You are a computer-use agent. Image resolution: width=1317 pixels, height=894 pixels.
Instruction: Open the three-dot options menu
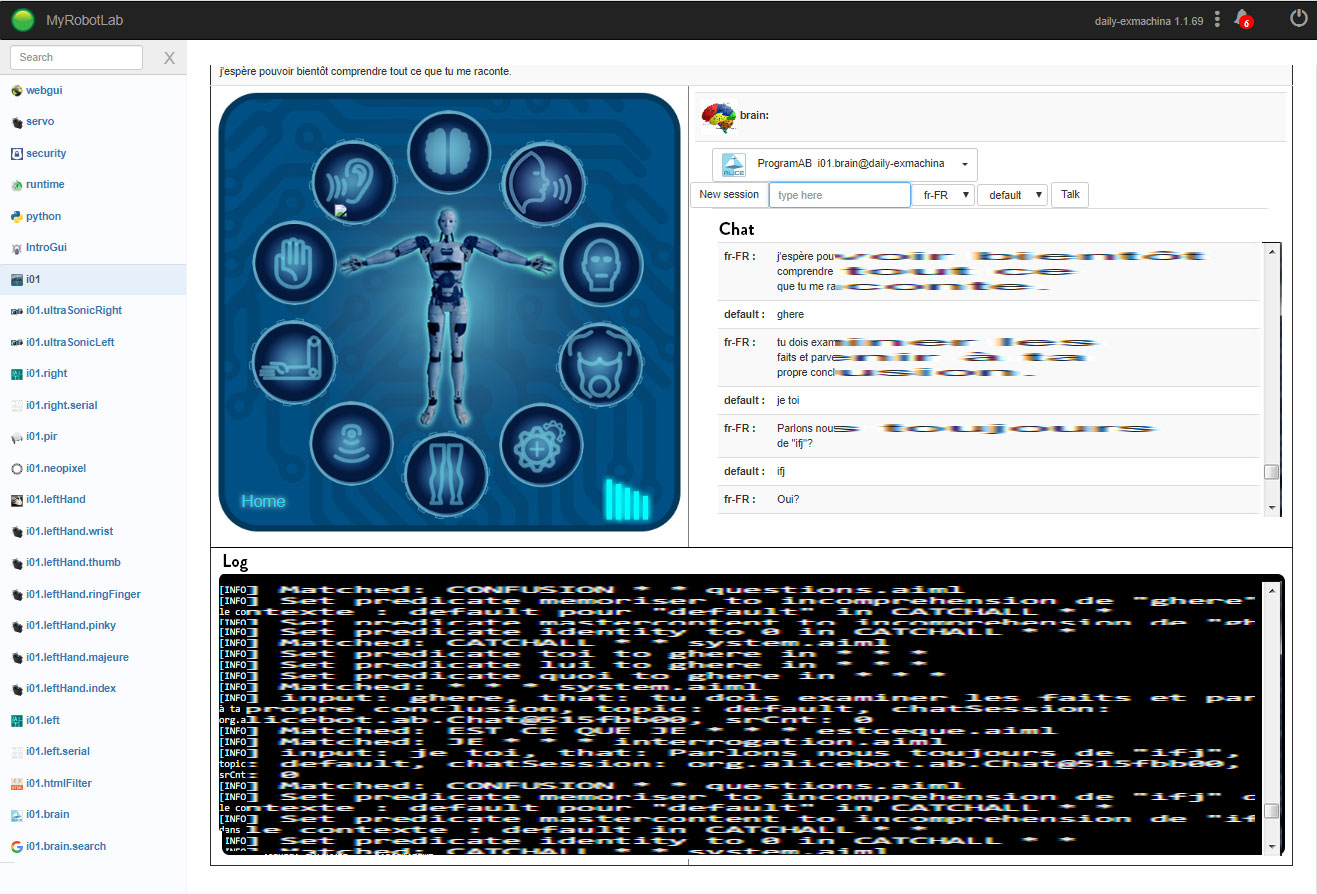(x=1217, y=19)
